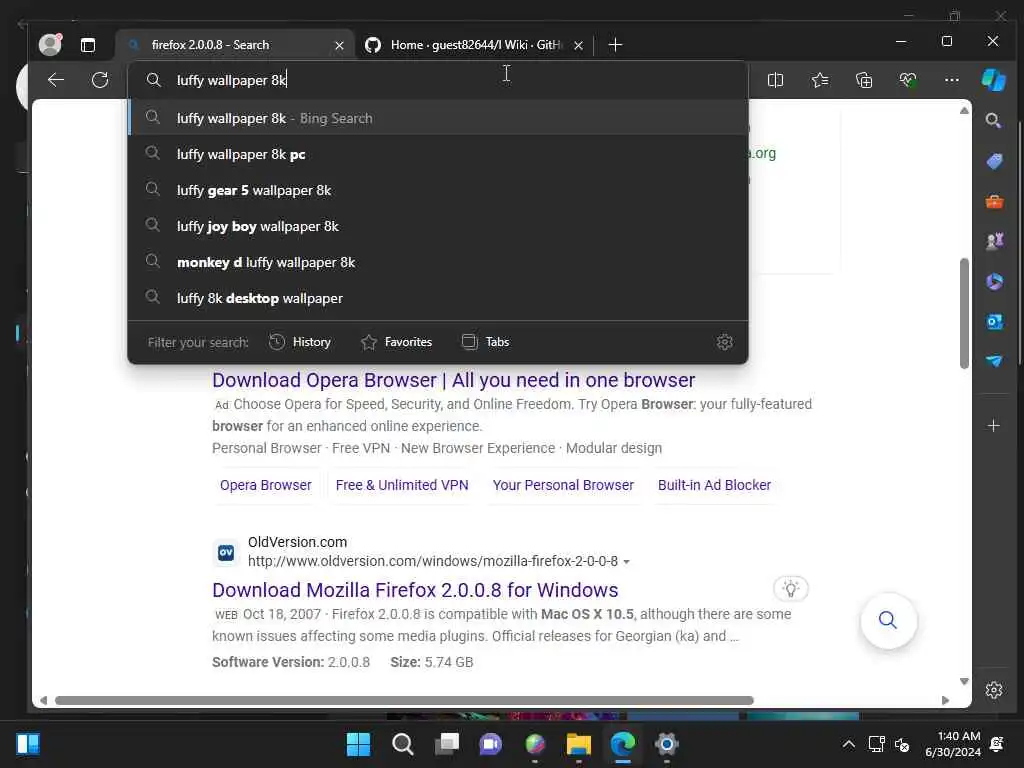
Task: Open the Opera Browser sublink
Action: click(x=266, y=485)
